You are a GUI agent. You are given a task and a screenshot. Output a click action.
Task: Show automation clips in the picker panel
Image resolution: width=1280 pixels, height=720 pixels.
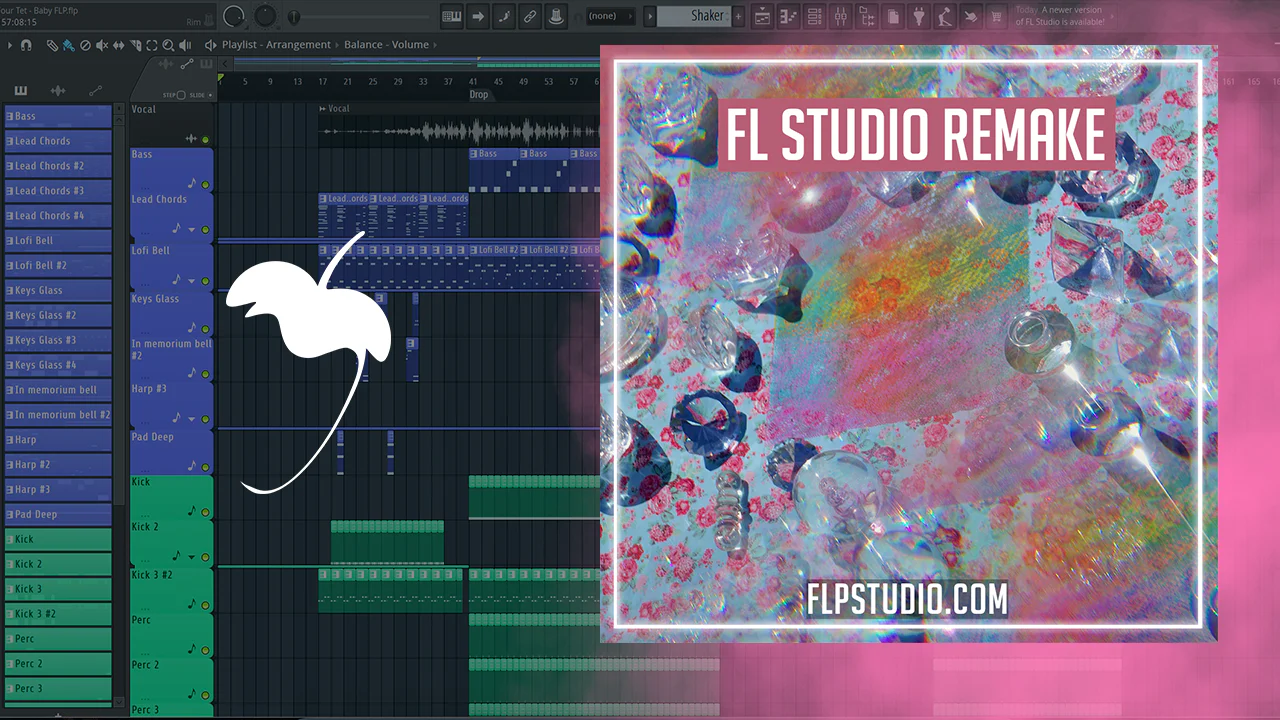(96, 91)
